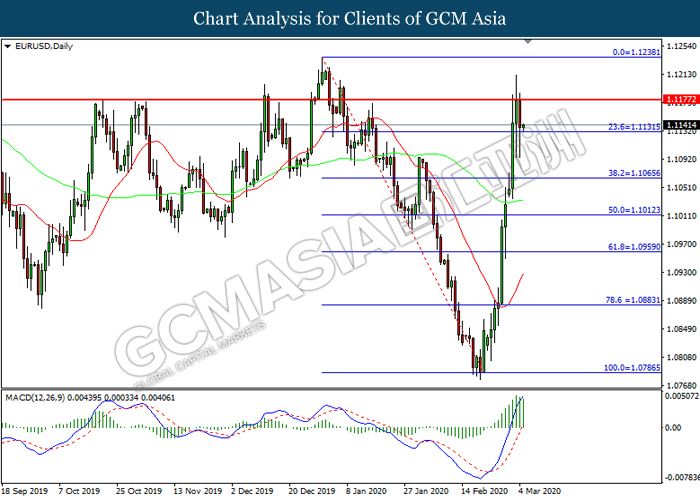Click the 14 Feb 2020 date label
This screenshot has width=700, height=500.
484,491
